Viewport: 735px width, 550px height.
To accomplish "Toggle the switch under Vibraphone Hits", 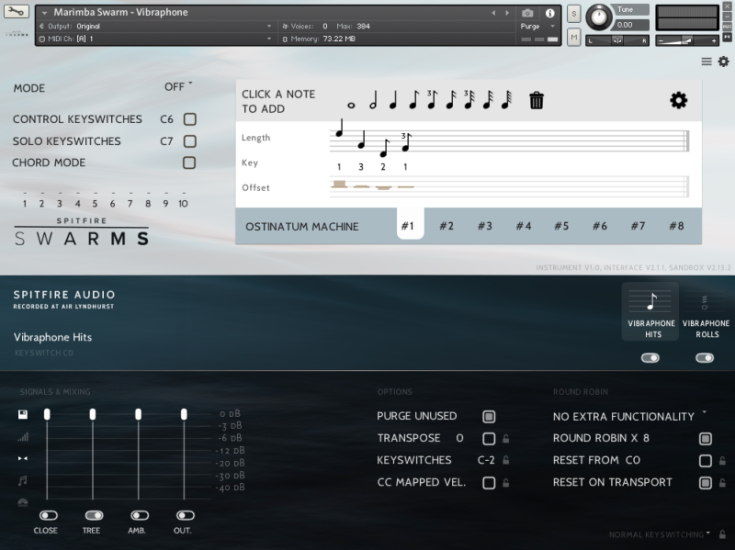I will tap(650, 358).
